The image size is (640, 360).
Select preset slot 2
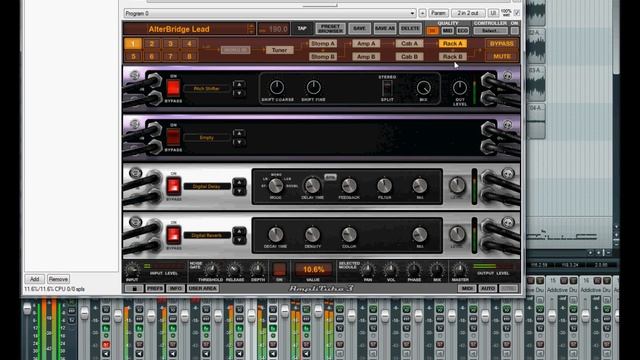coord(151,44)
